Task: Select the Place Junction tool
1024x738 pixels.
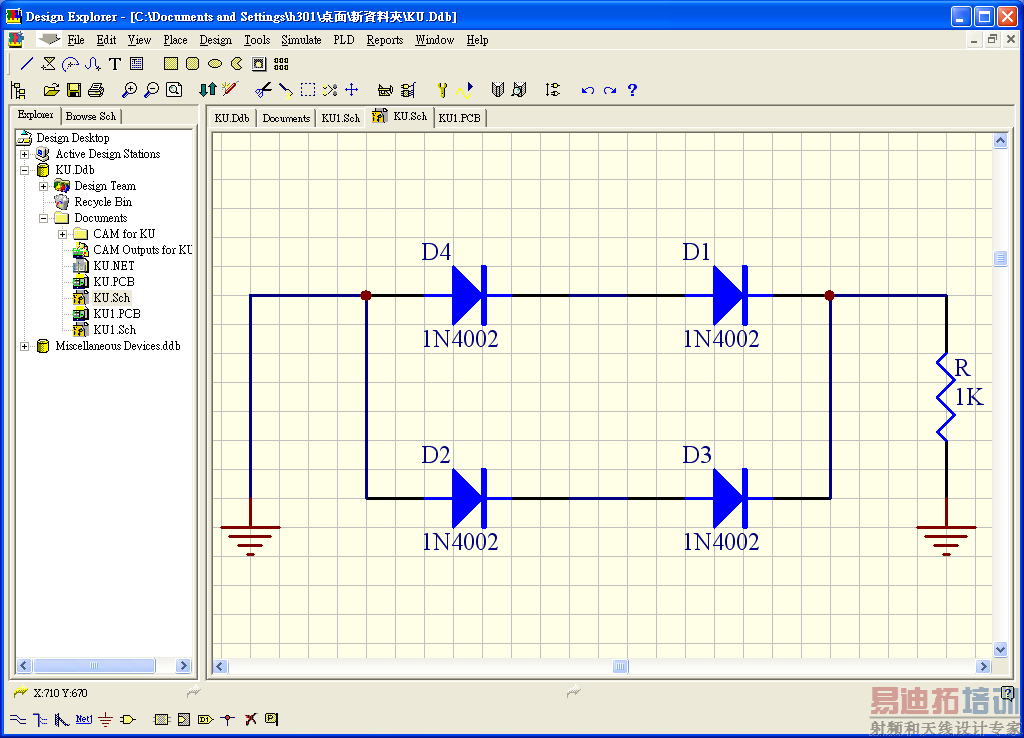Action: pyautogui.click(x=228, y=720)
